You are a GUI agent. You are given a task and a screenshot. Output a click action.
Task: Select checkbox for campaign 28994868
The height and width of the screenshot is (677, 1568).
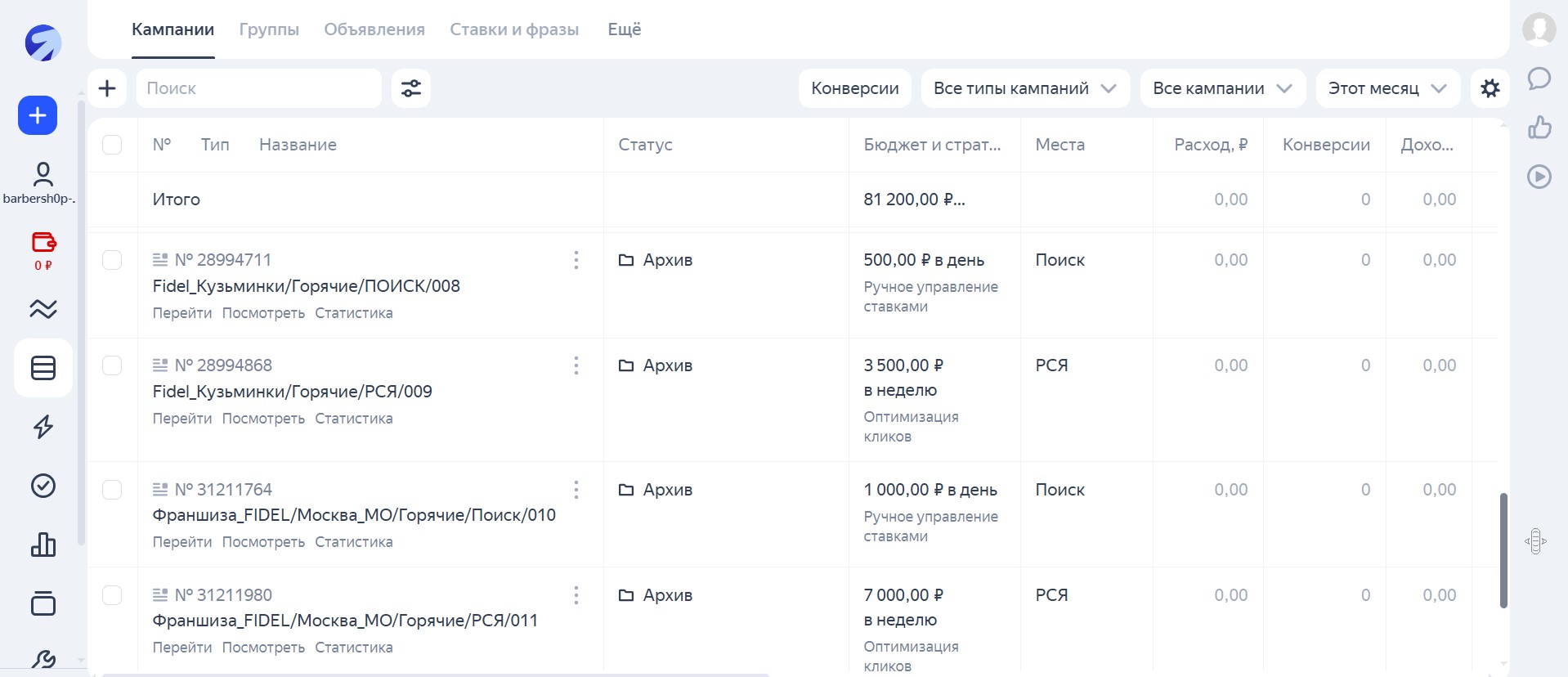(112, 365)
